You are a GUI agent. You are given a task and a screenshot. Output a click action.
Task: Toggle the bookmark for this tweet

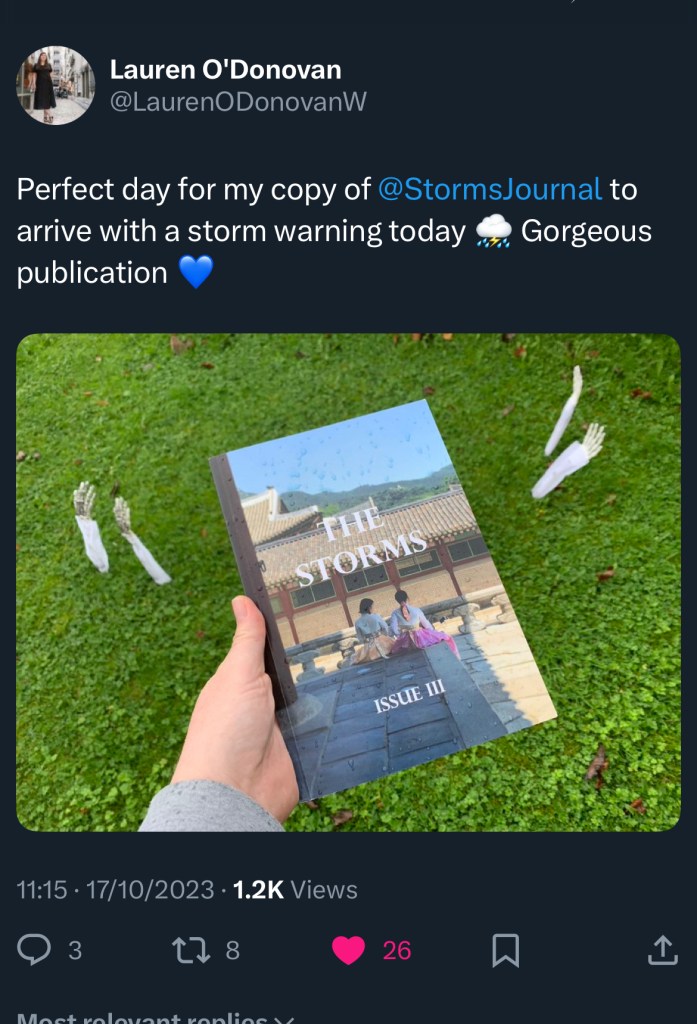pyautogui.click(x=506, y=950)
